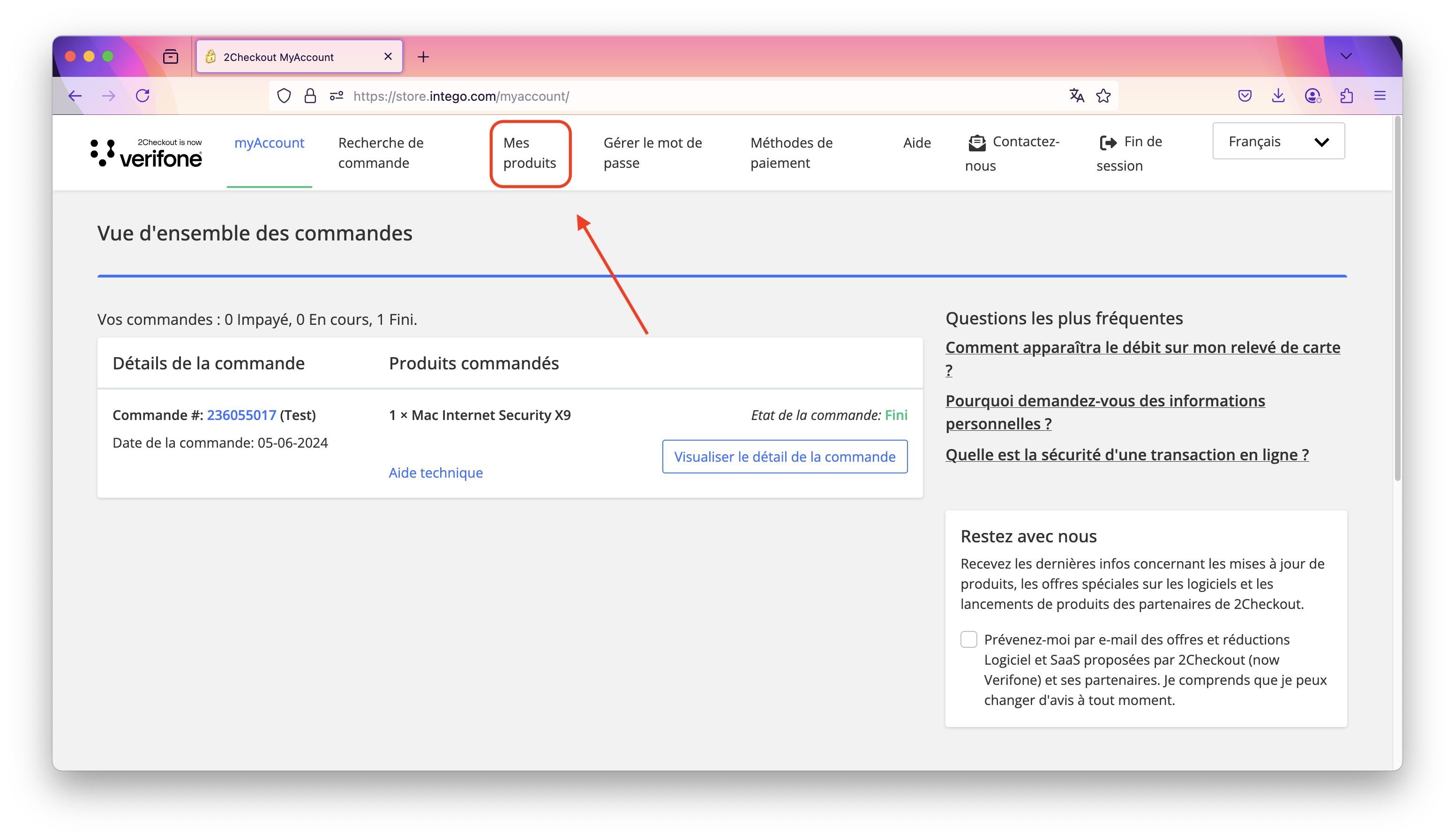Viewport: 1455px width, 840px height.
Task: Click 'Questions les plus fréquentes' heading
Action: [1064, 318]
